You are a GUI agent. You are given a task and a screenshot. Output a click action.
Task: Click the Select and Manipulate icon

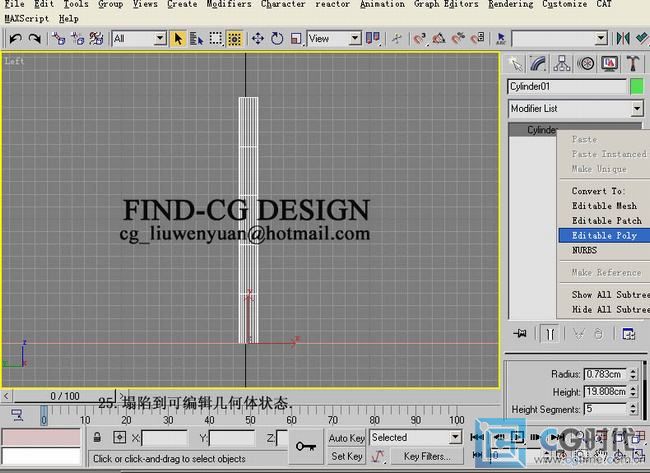pyautogui.click(x=397, y=39)
